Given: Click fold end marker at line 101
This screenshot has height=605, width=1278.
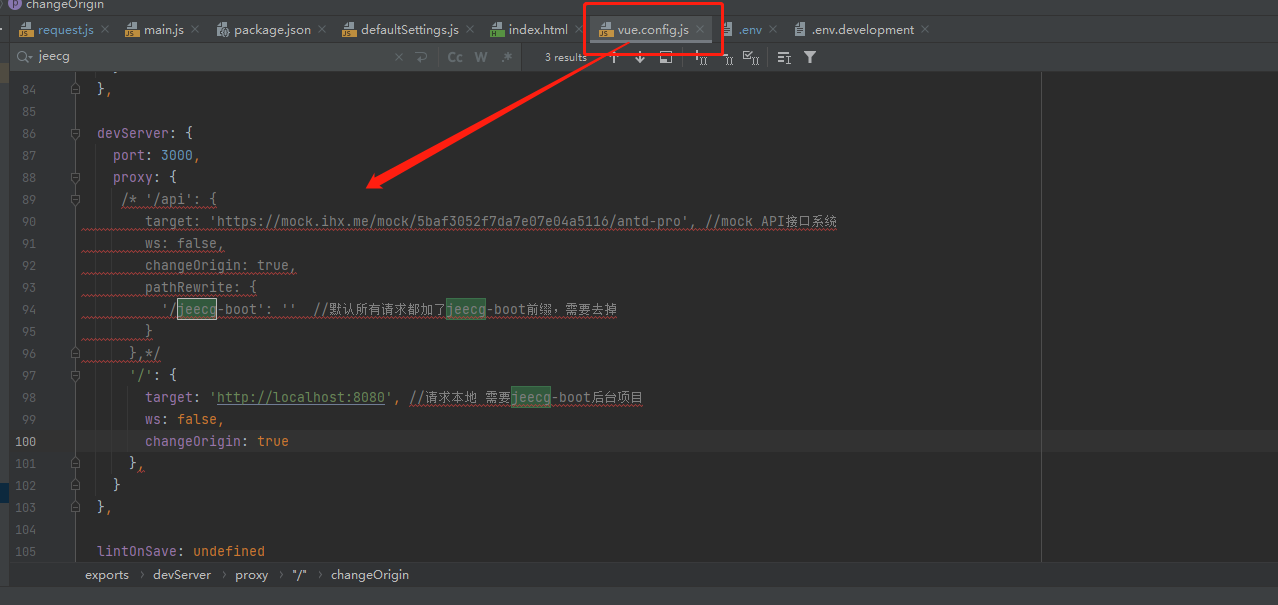Looking at the screenshot, I should [x=75, y=463].
